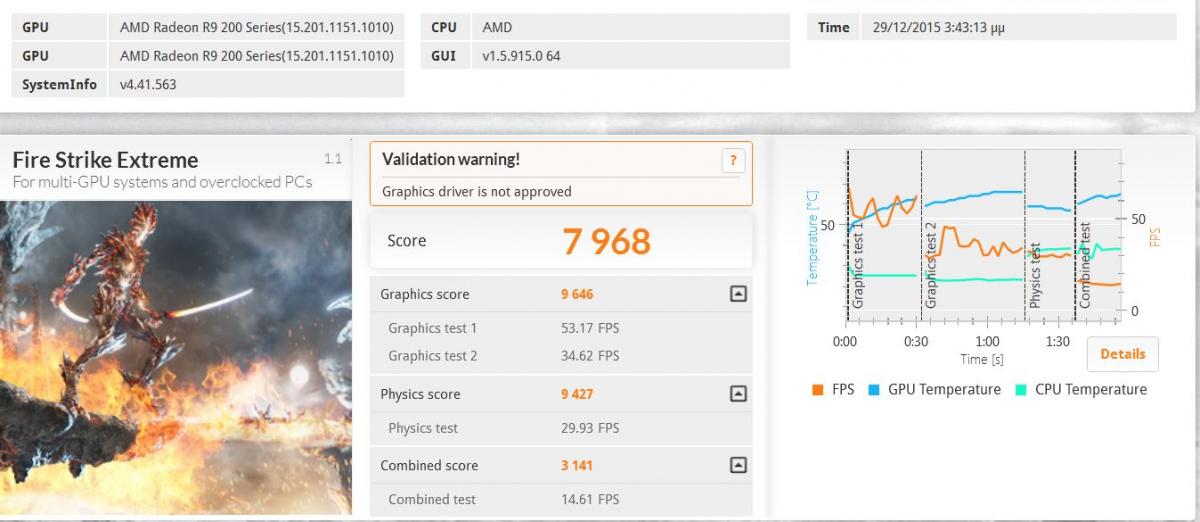
Task: Toggle the CPU Temperature green legend swatch
Action: pos(1020,390)
